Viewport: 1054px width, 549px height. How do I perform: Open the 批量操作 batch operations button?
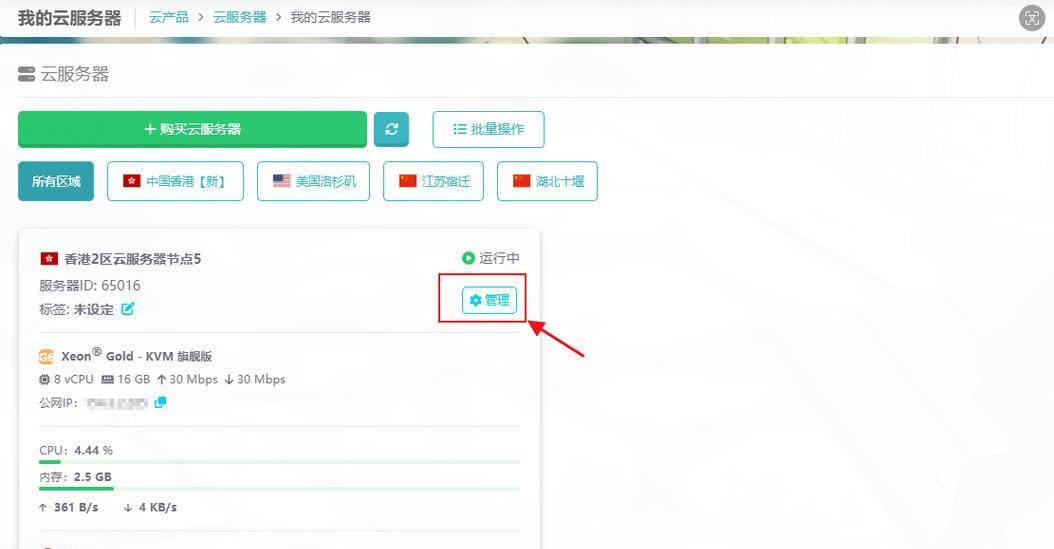(489, 129)
